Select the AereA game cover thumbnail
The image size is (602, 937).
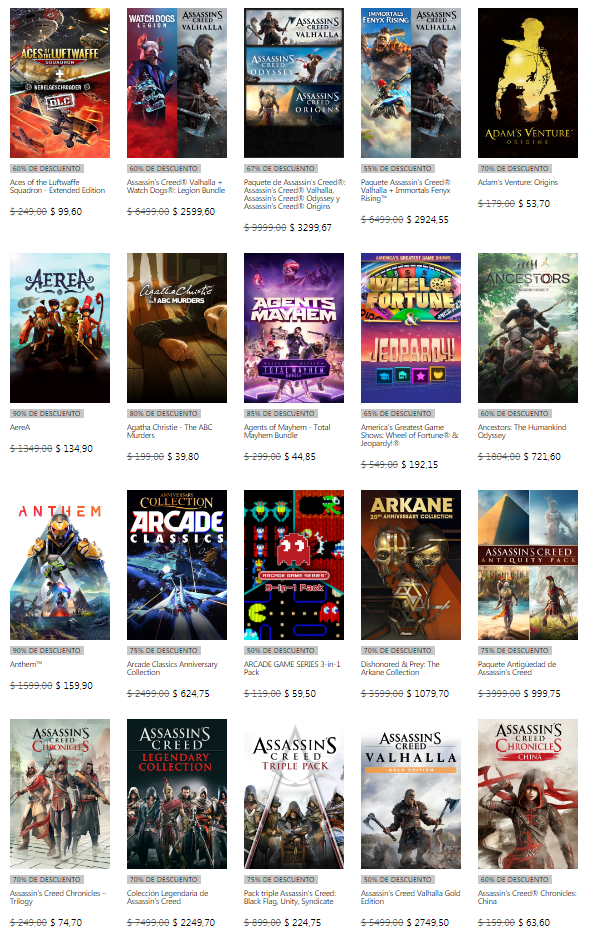click(x=60, y=328)
